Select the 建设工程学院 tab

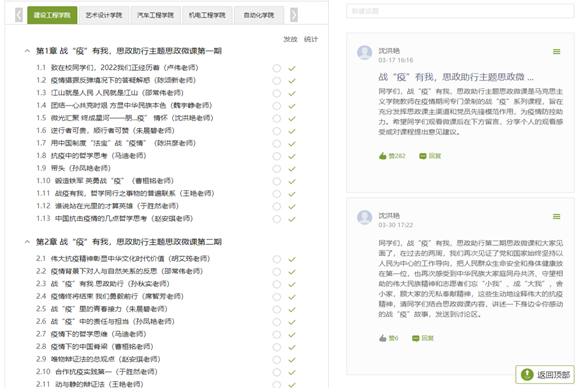click(52, 15)
